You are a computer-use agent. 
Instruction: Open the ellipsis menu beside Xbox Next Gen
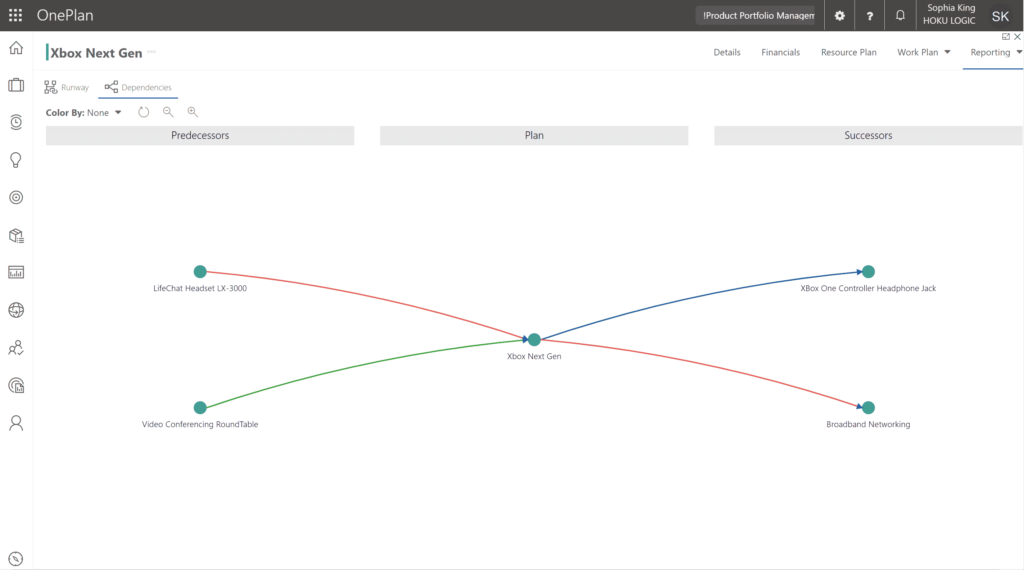[x=152, y=52]
